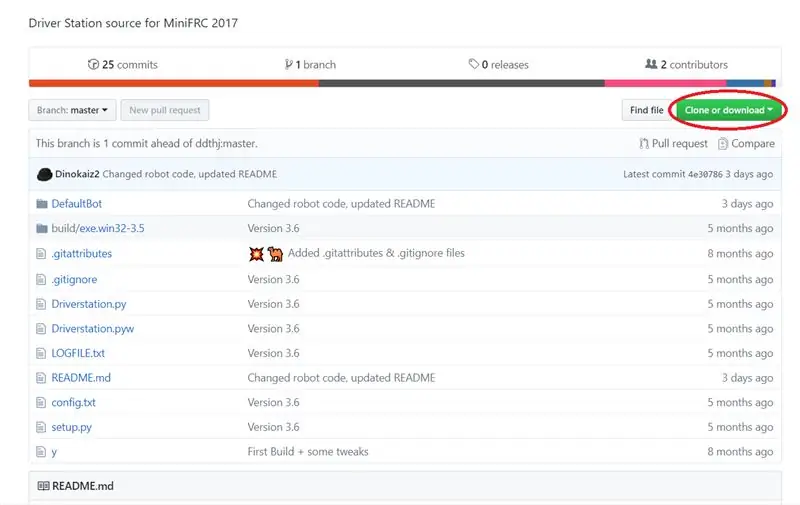The width and height of the screenshot is (800, 505).
Task: Click the branch fork icon
Action: pos(289,64)
